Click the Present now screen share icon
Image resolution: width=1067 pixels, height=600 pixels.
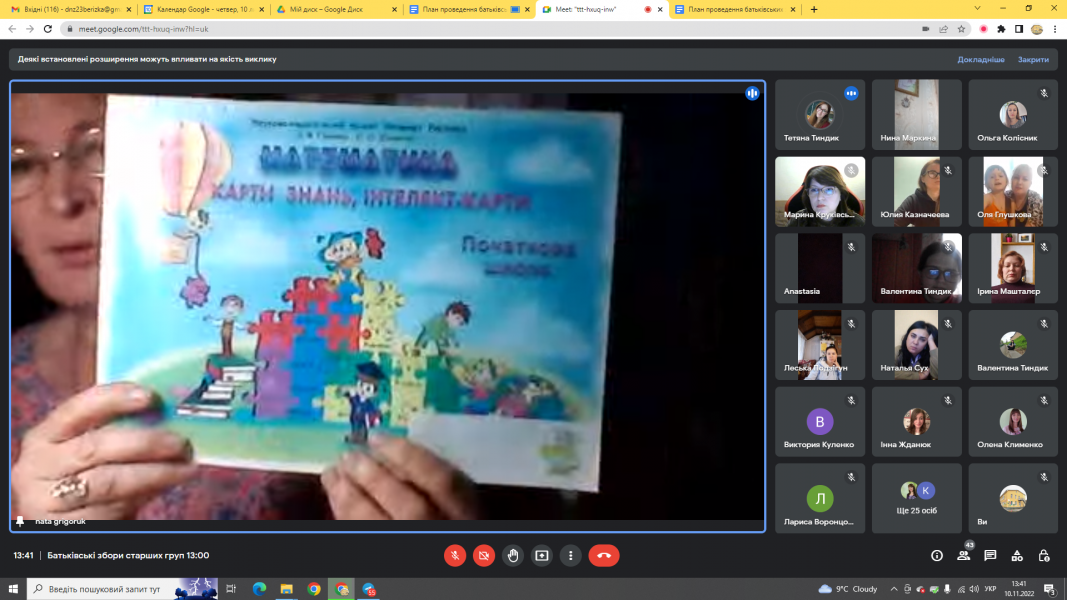click(542, 555)
